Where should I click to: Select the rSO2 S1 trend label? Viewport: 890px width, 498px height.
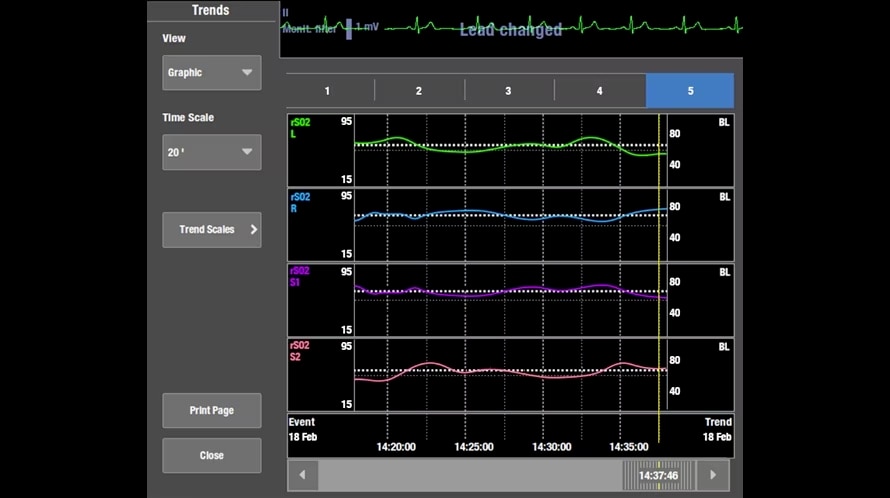click(301, 277)
